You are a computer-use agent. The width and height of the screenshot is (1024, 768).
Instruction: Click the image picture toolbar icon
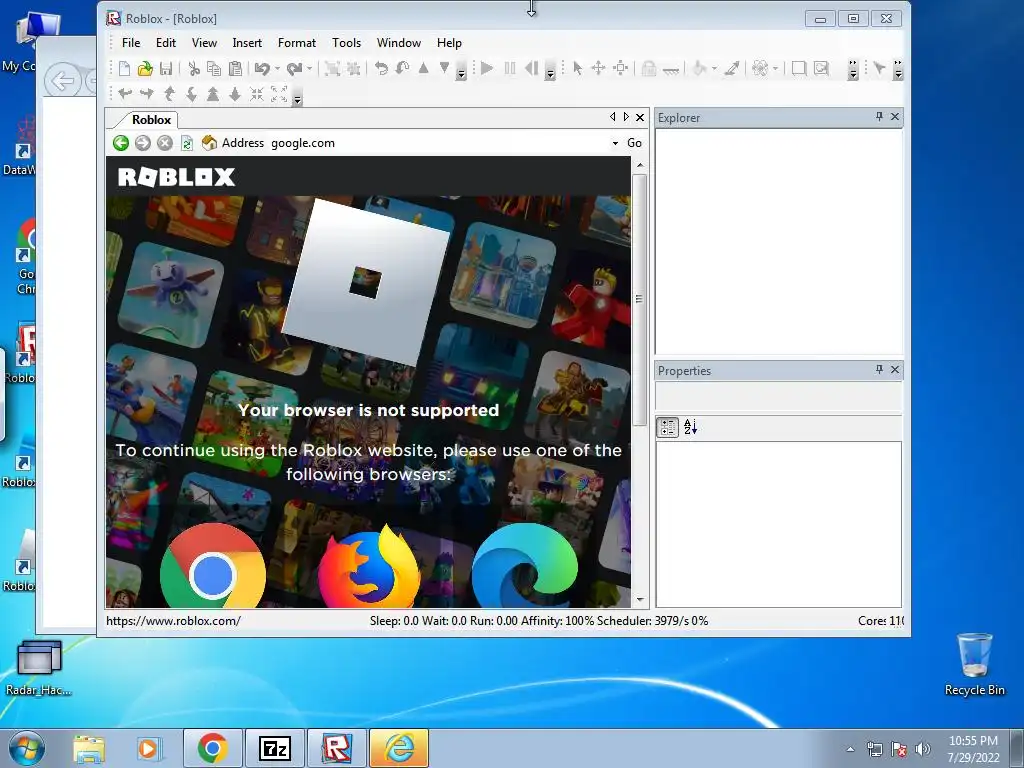tap(821, 68)
